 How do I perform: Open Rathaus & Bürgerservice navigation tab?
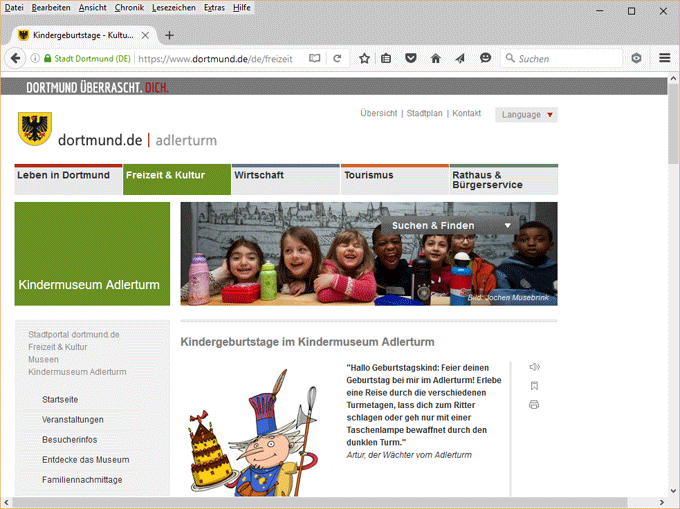(504, 179)
